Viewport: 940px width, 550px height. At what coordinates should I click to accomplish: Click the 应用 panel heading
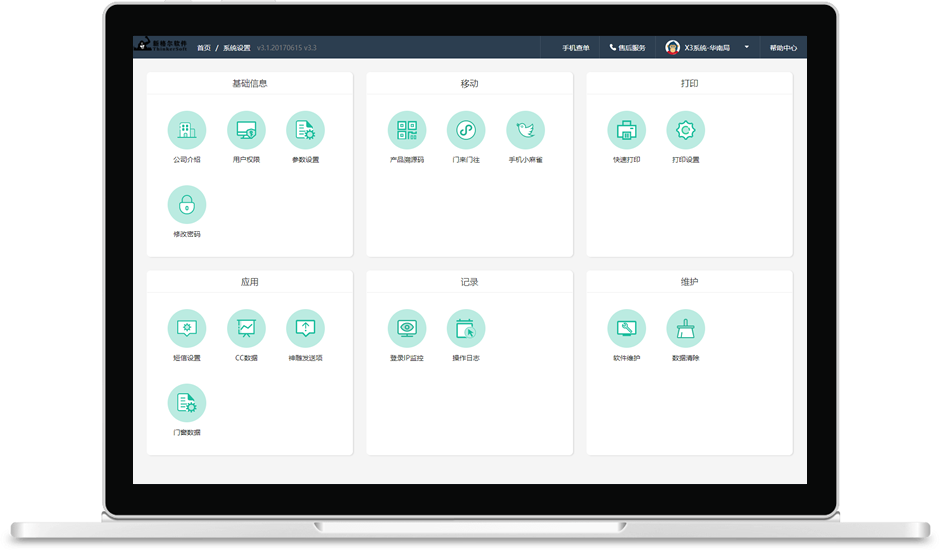[x=249, y=282]
